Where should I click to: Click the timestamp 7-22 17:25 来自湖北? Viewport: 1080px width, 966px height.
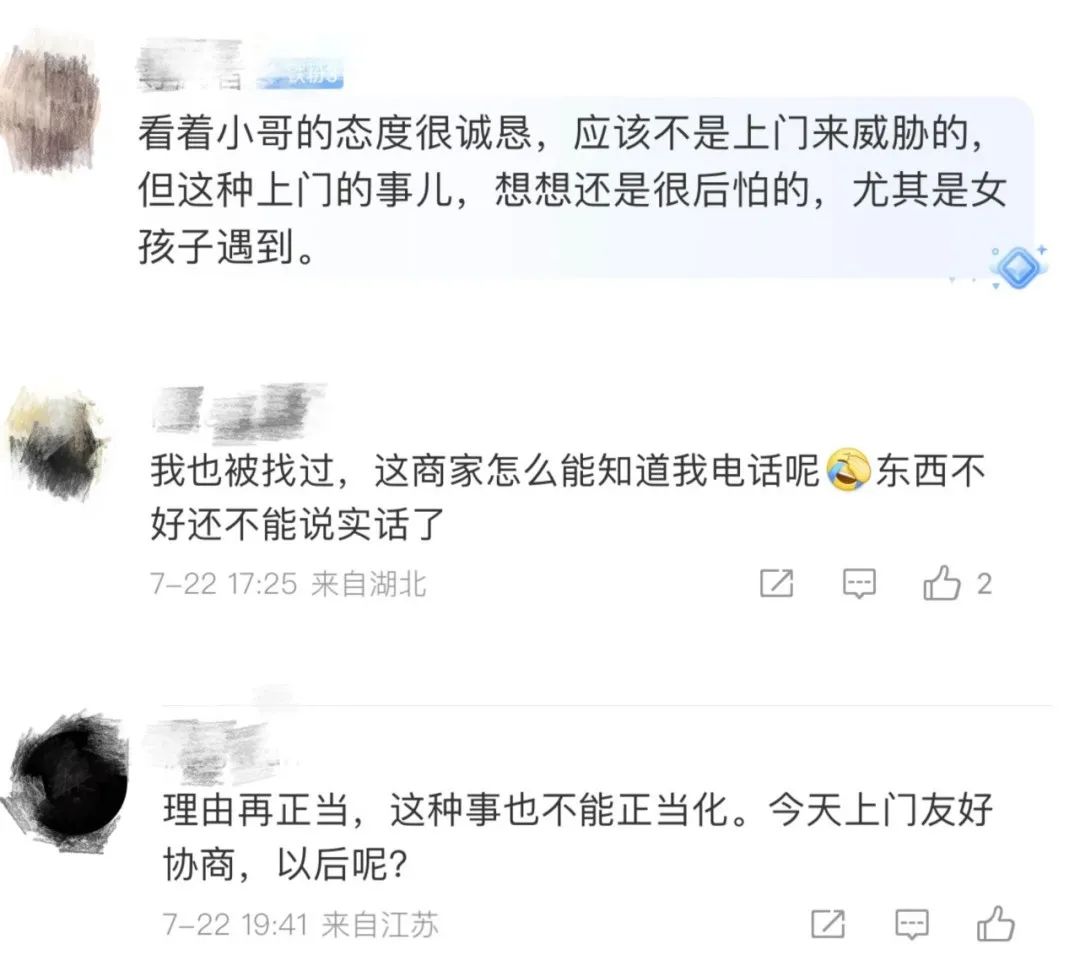289,584
